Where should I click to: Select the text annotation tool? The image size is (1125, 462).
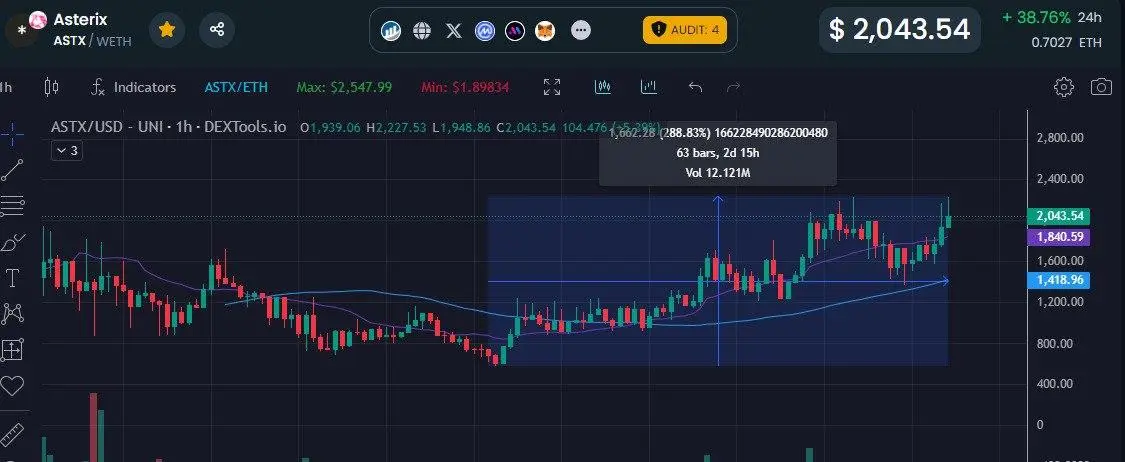coord(12,278)
